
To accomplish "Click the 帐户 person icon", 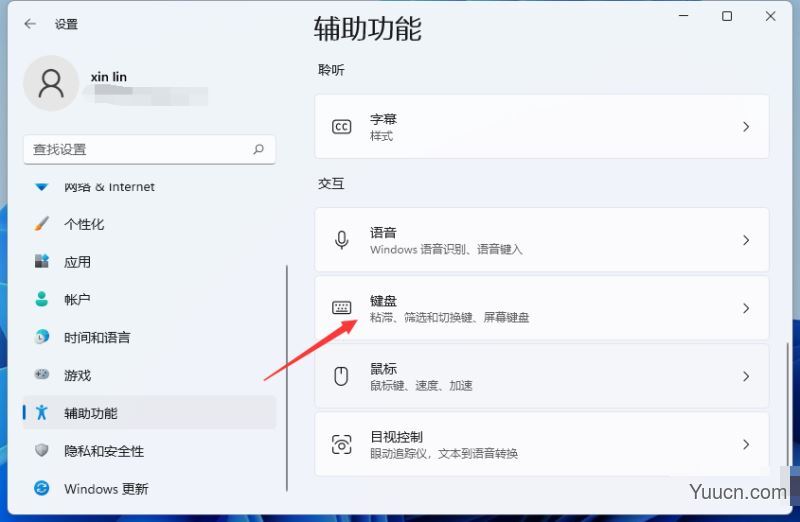I will pyautogui.click(x=41, y=299).
